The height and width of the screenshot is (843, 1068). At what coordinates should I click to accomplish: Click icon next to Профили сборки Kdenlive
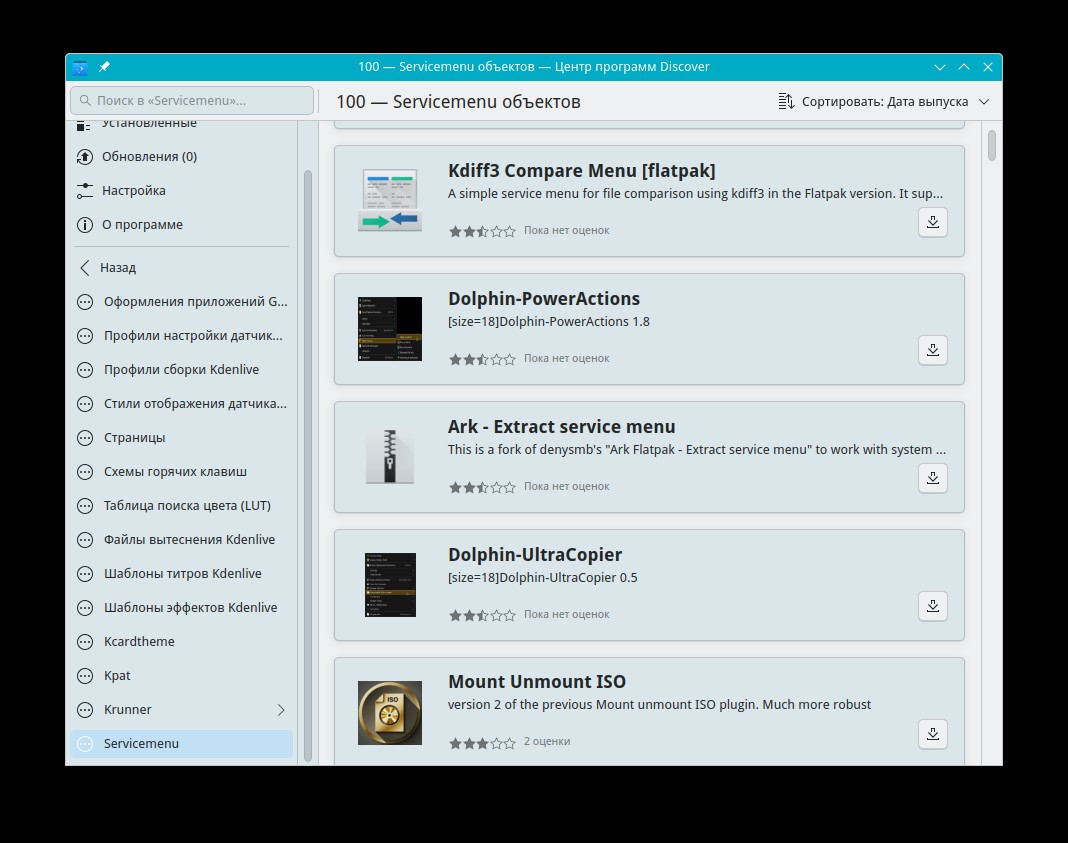pyautogui.click(x=84, y=370)
